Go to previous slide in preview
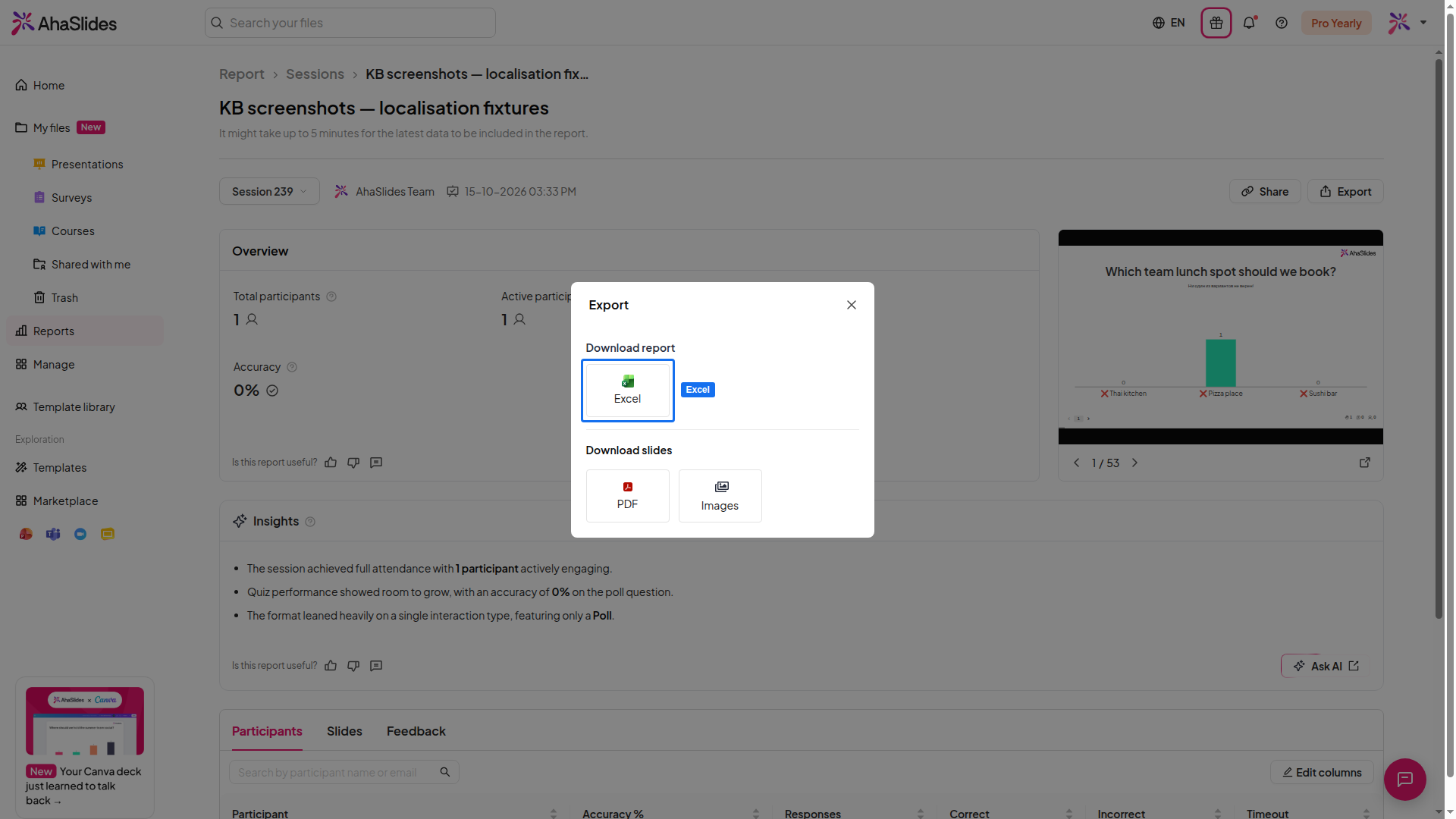The height and width of the screenshot is (819, 1456). [x=1076, y=463]
